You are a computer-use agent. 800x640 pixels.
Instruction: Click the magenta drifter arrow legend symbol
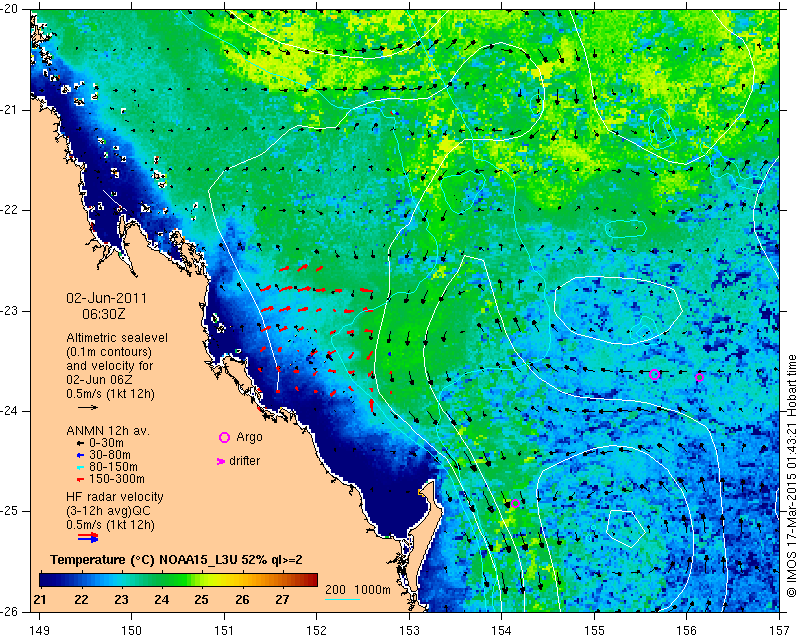click(x=221, y=461)
